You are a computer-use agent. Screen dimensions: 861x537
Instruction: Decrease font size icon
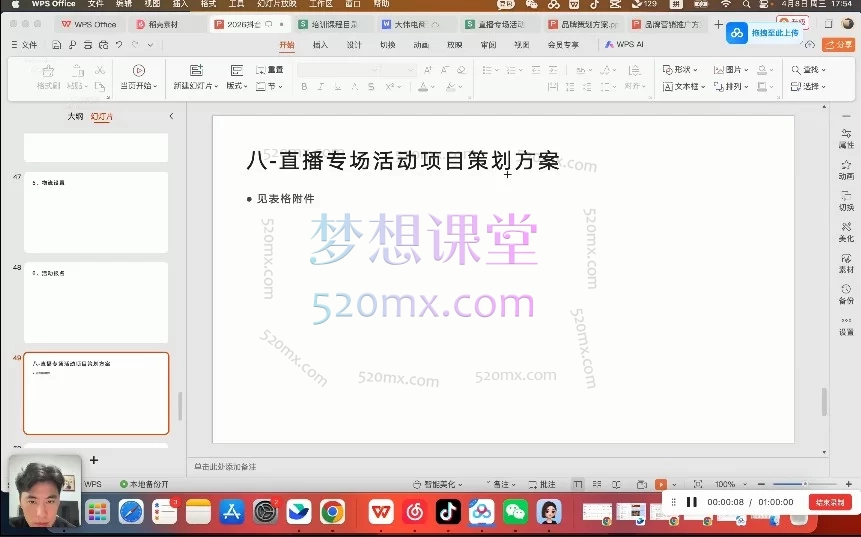point(445,70)
